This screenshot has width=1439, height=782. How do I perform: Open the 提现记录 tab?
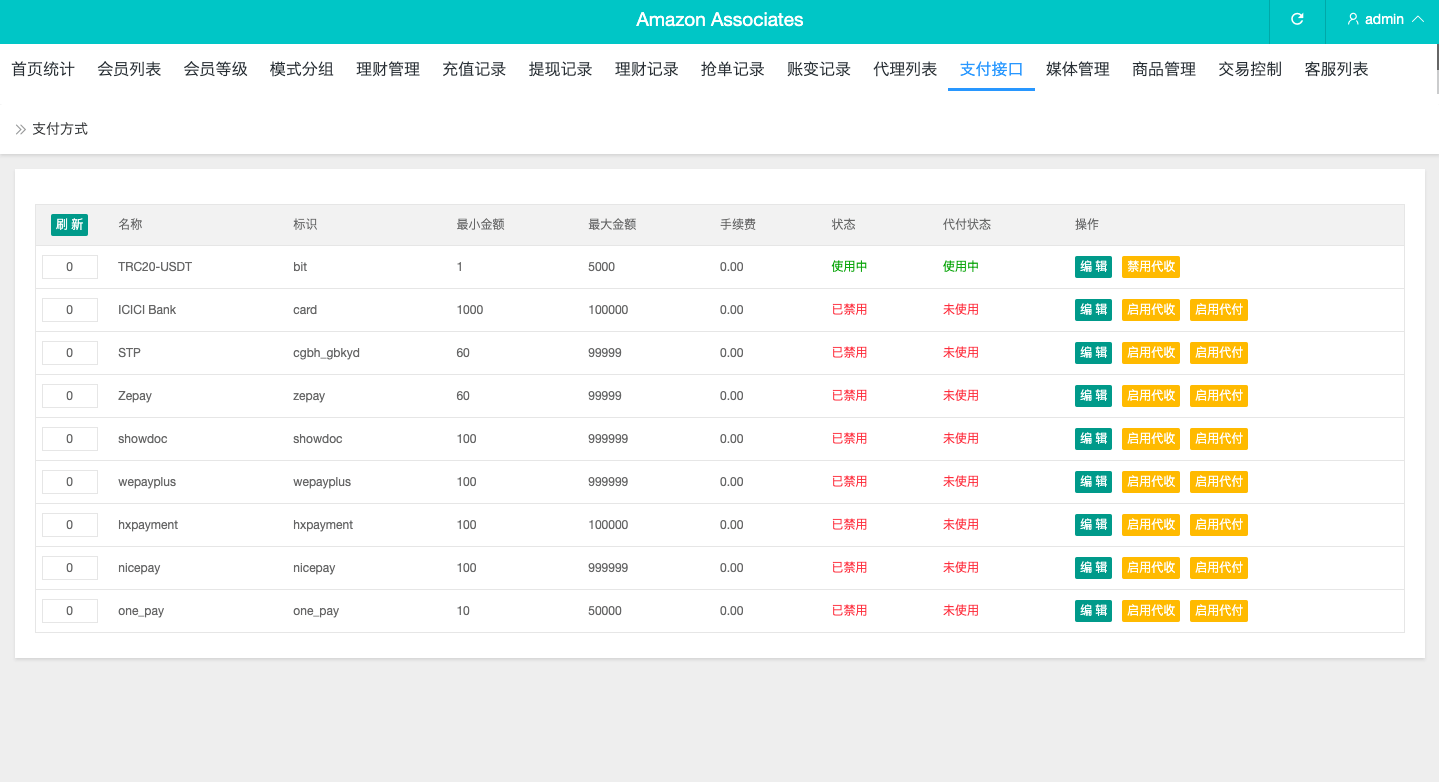pos(560,69)
